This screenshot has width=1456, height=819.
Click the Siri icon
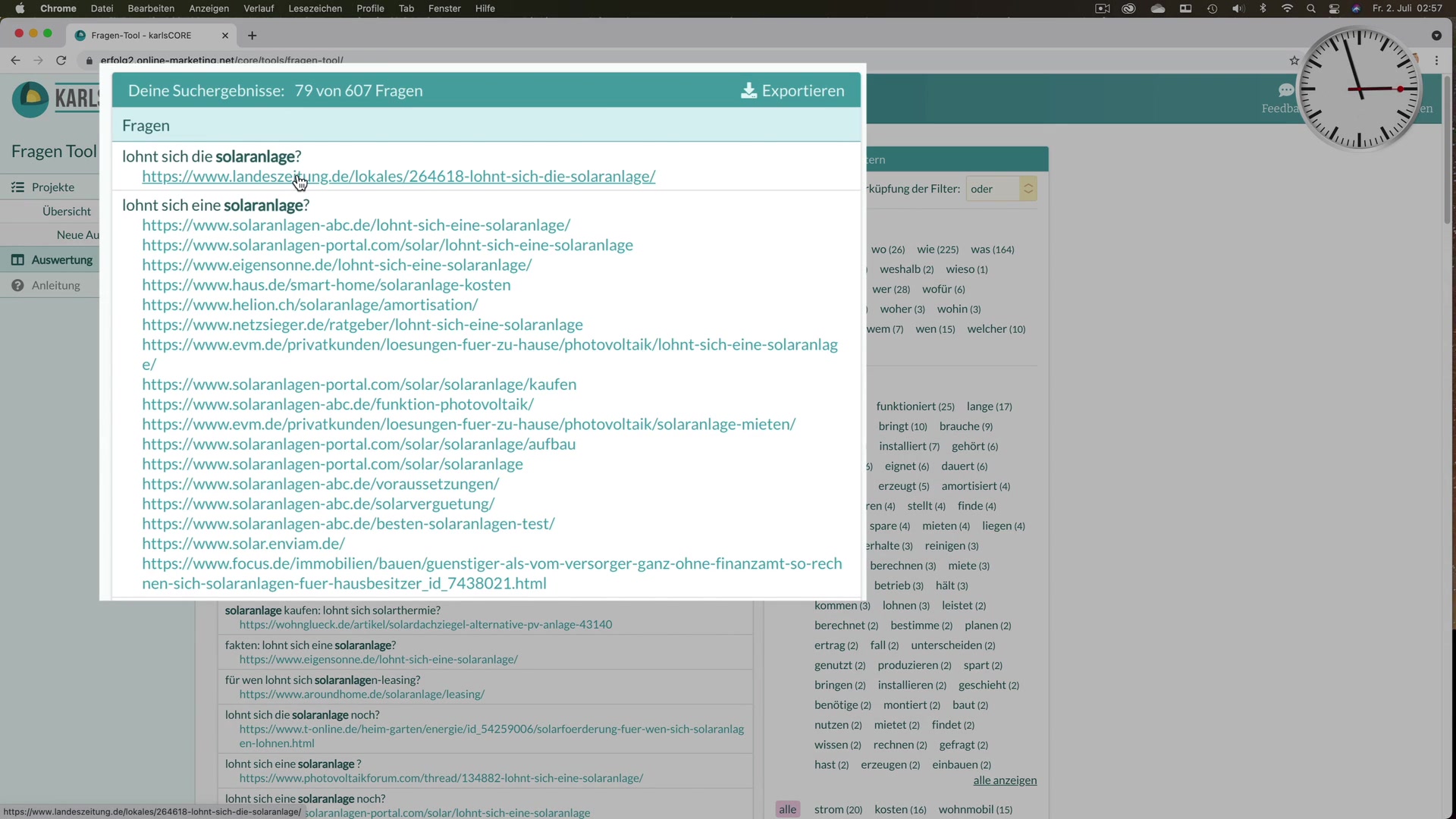[x=1356, y=8]
